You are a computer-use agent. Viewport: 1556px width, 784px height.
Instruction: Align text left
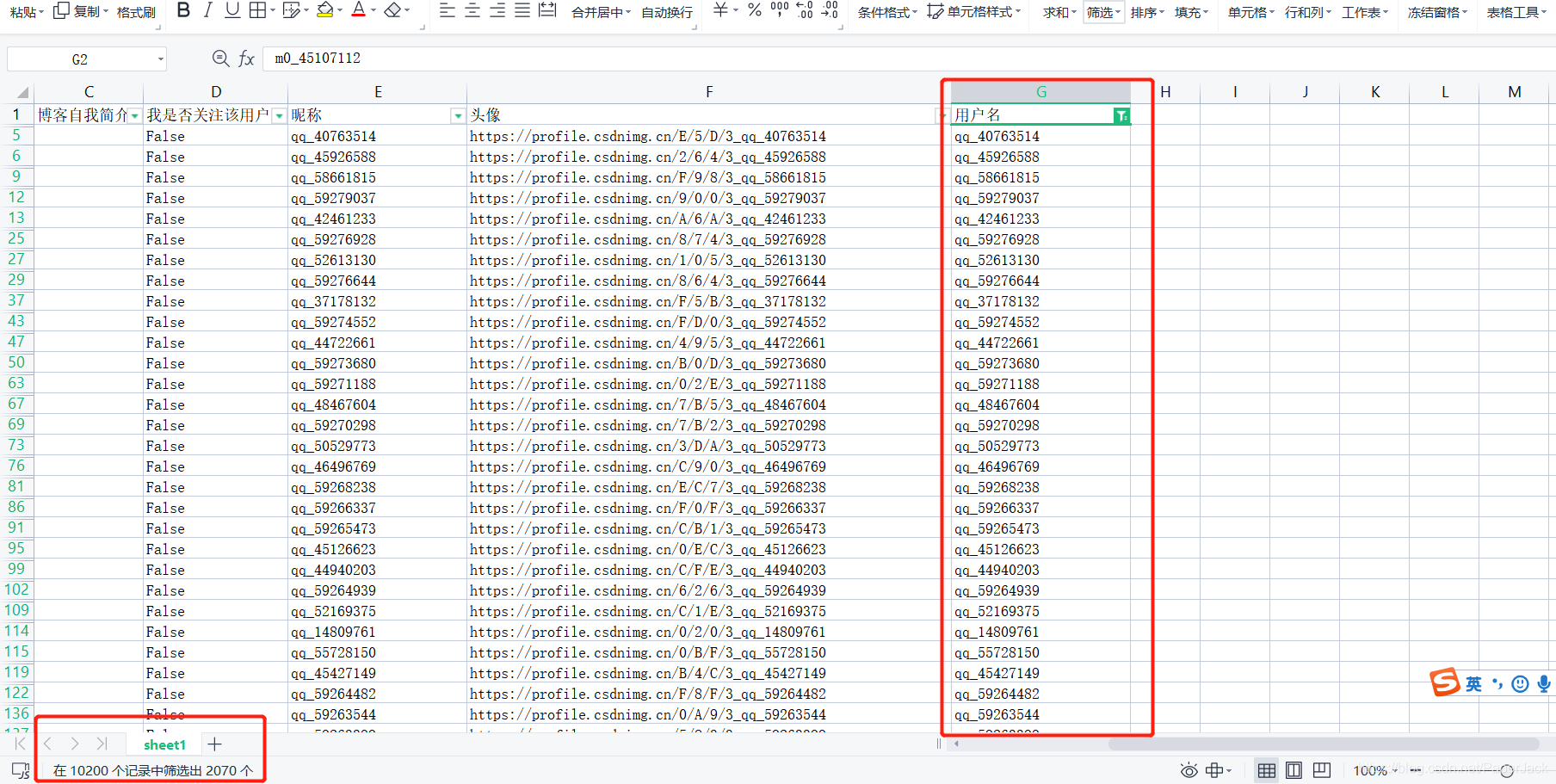click(x=448, y=10)
